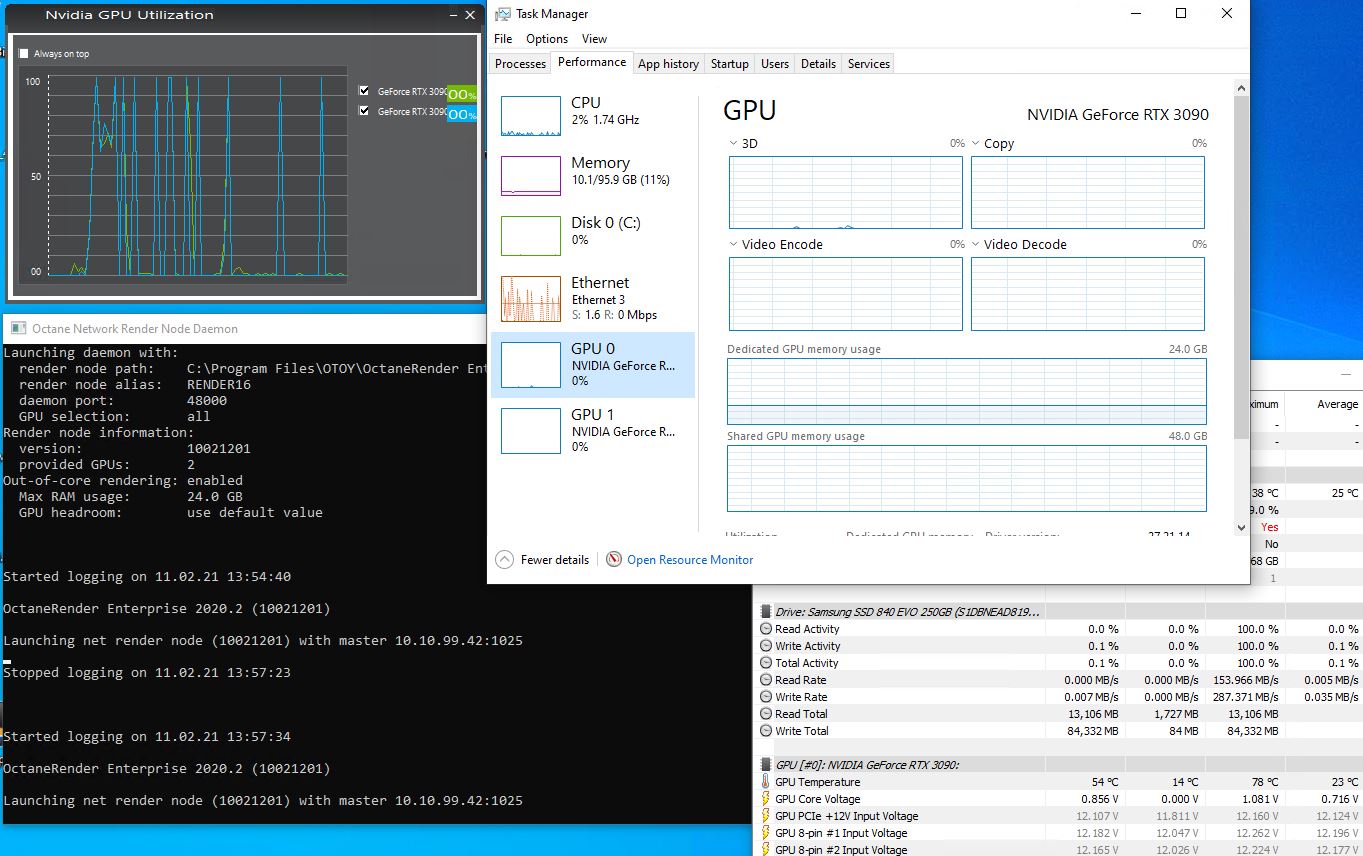Click the "Stopped logging on 11.02.21 13:57:23" line

(x=147, y=672)
